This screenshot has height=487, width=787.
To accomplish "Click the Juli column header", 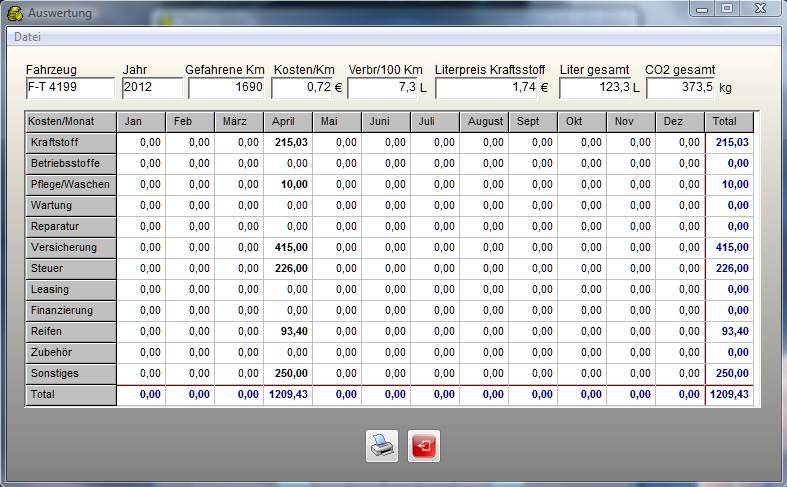I will point(435,122).
